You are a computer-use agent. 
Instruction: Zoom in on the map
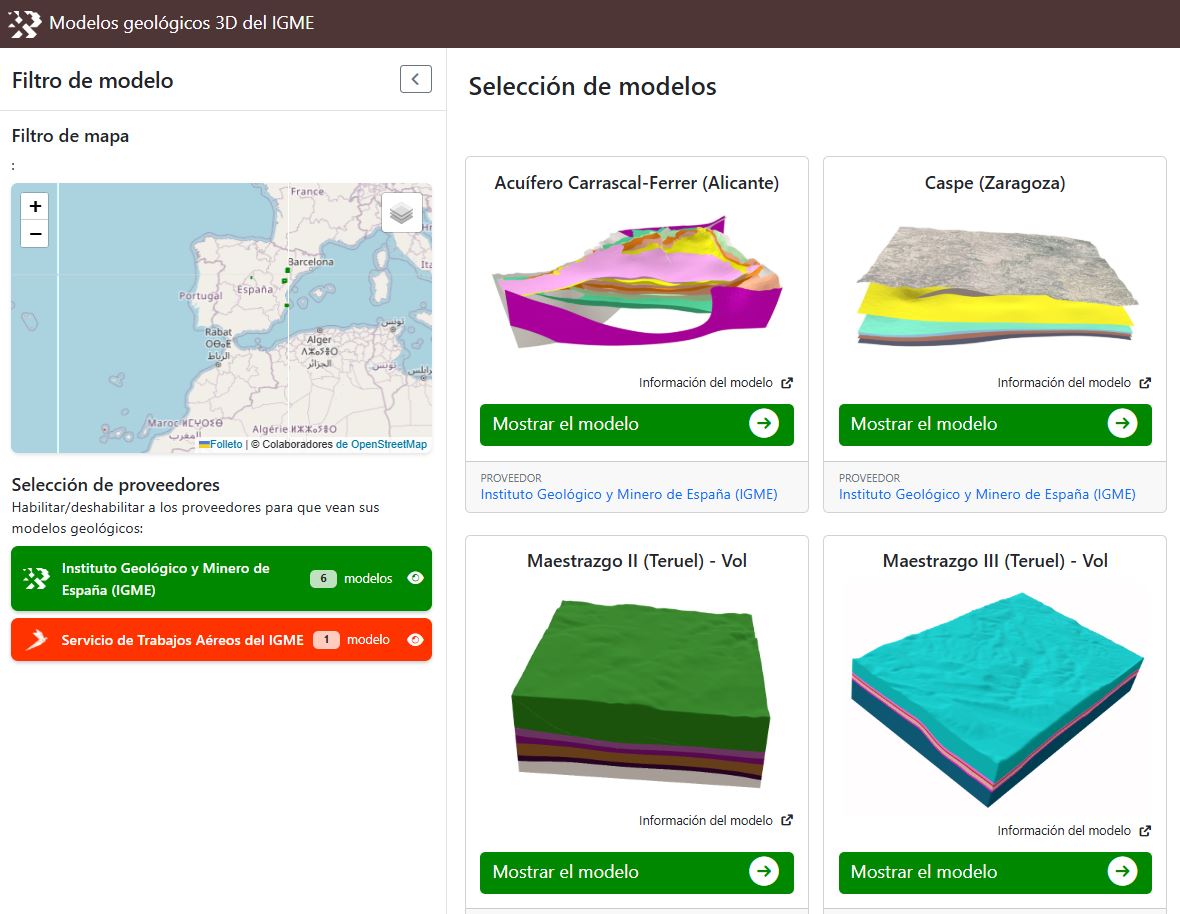coord(35,207)
